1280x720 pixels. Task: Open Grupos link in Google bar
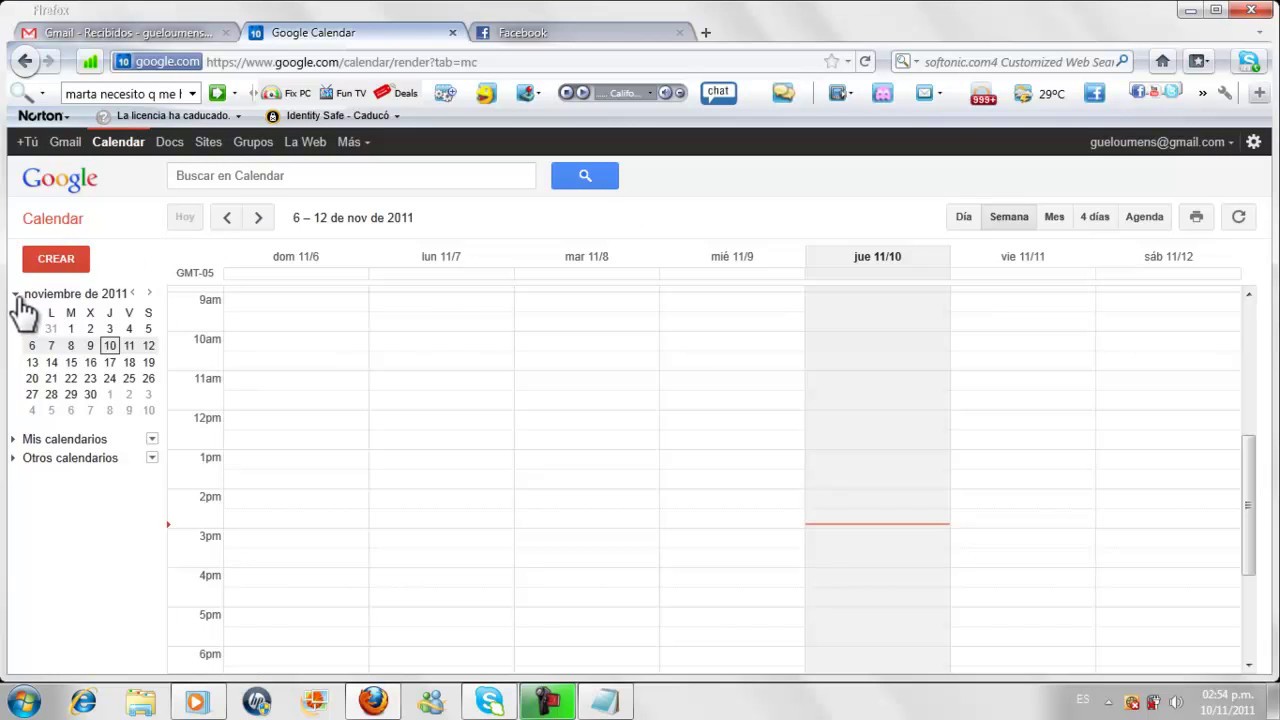pyautogui.click(x=253, y=142)
